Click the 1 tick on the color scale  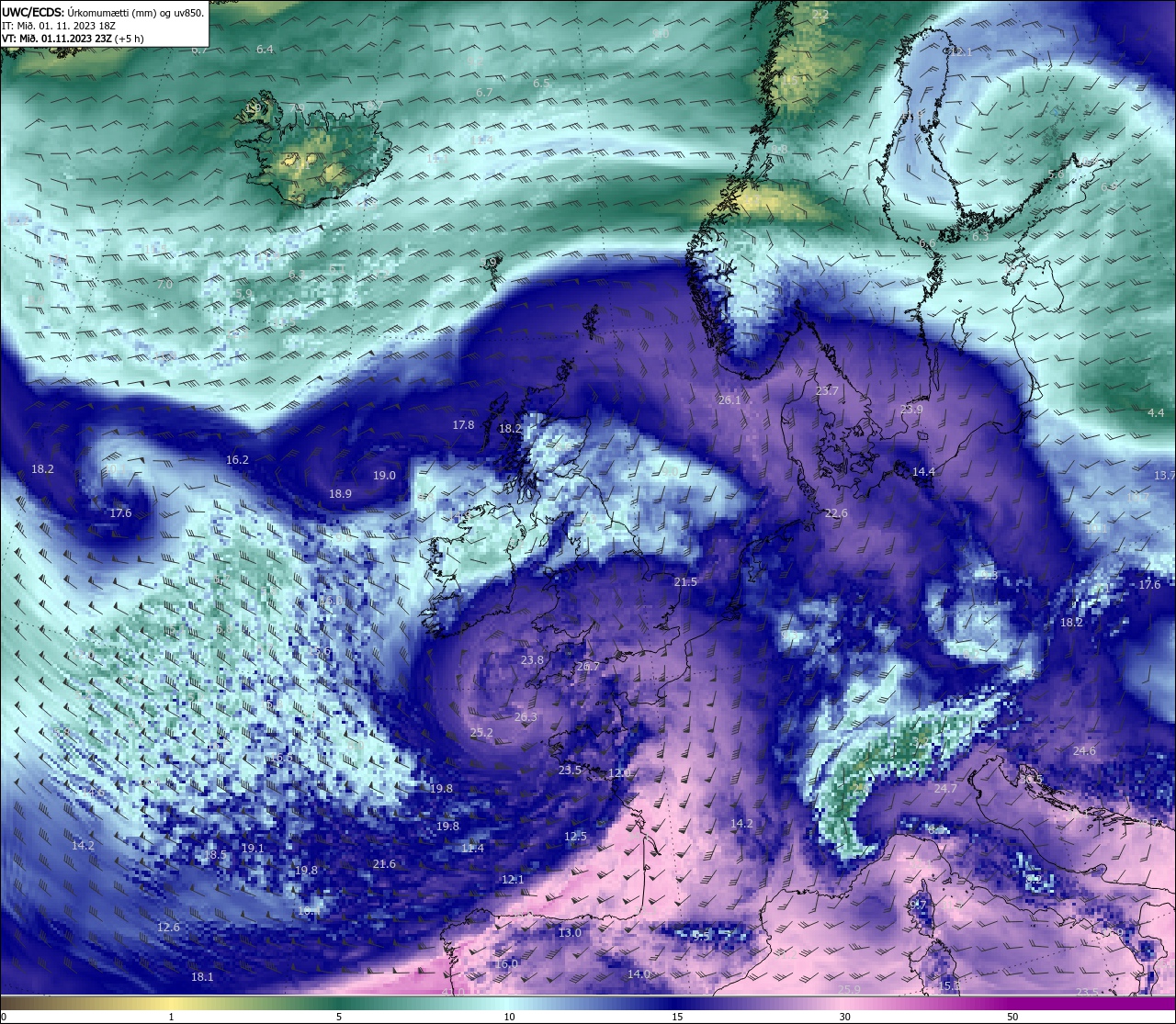pyautogui.click(x=171, y=1017)
